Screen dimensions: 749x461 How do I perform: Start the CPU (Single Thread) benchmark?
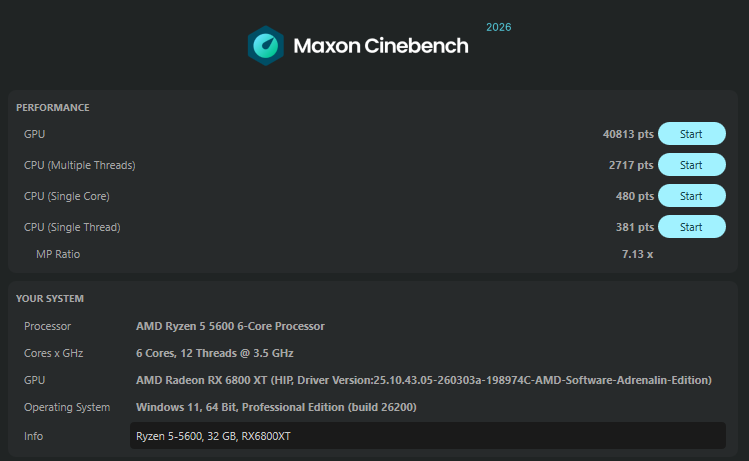(x=692, y=227)
